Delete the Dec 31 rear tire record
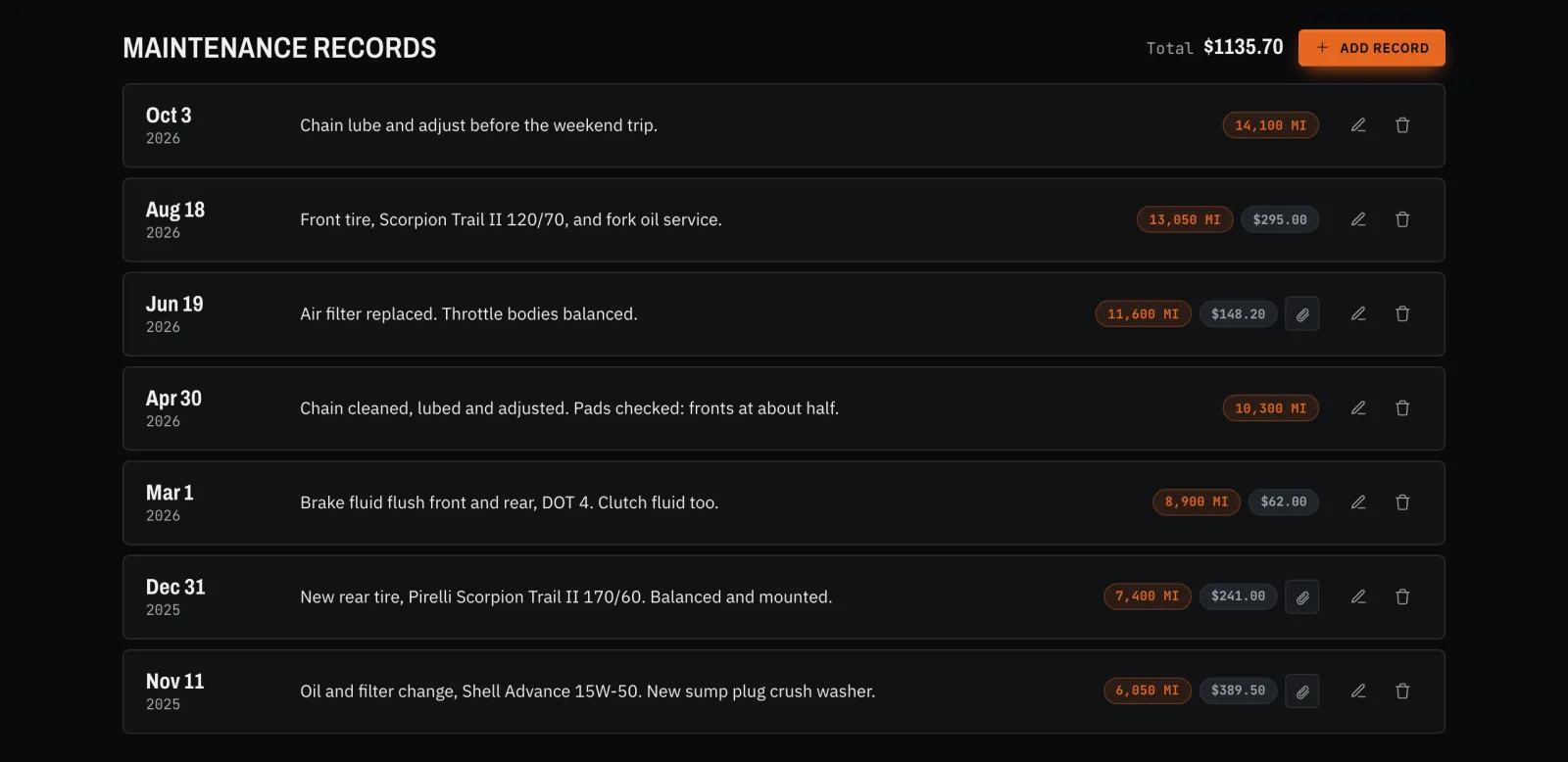 coord(1402,596)
